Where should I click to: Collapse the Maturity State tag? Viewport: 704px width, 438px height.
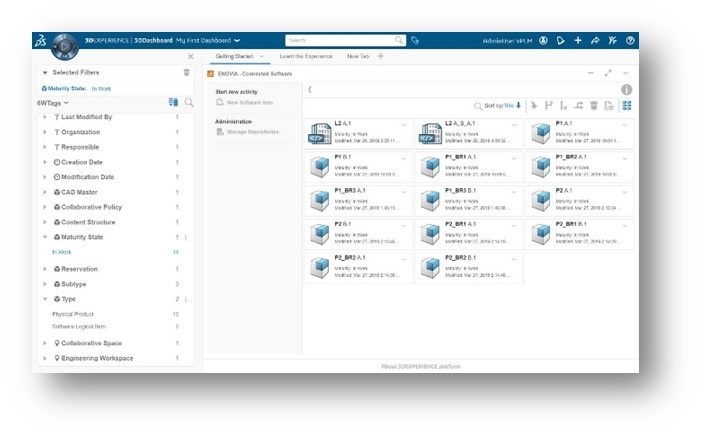(45, 237)
